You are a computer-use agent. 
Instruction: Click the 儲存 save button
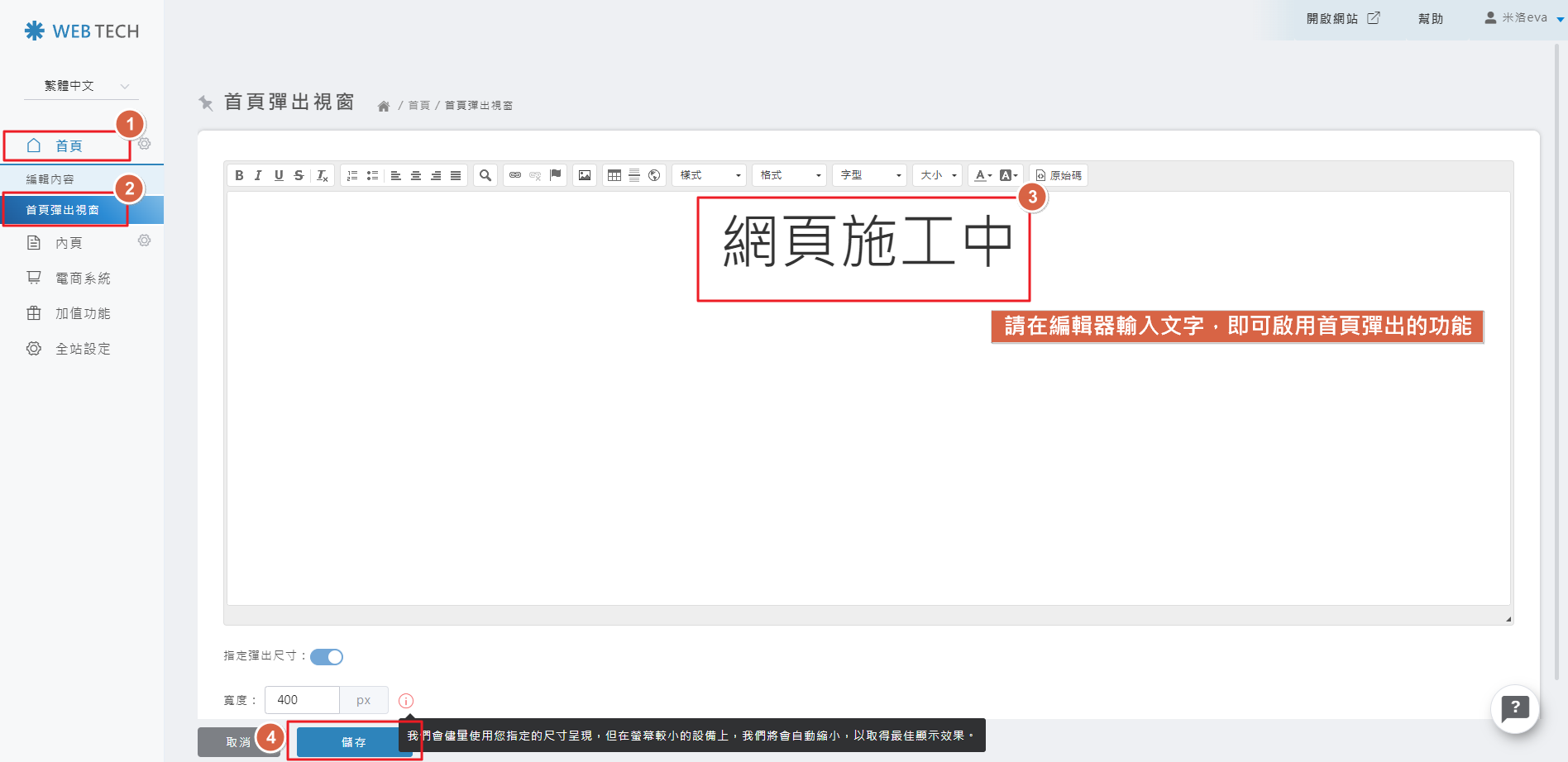pyautogui.click(x=353, y=742)
